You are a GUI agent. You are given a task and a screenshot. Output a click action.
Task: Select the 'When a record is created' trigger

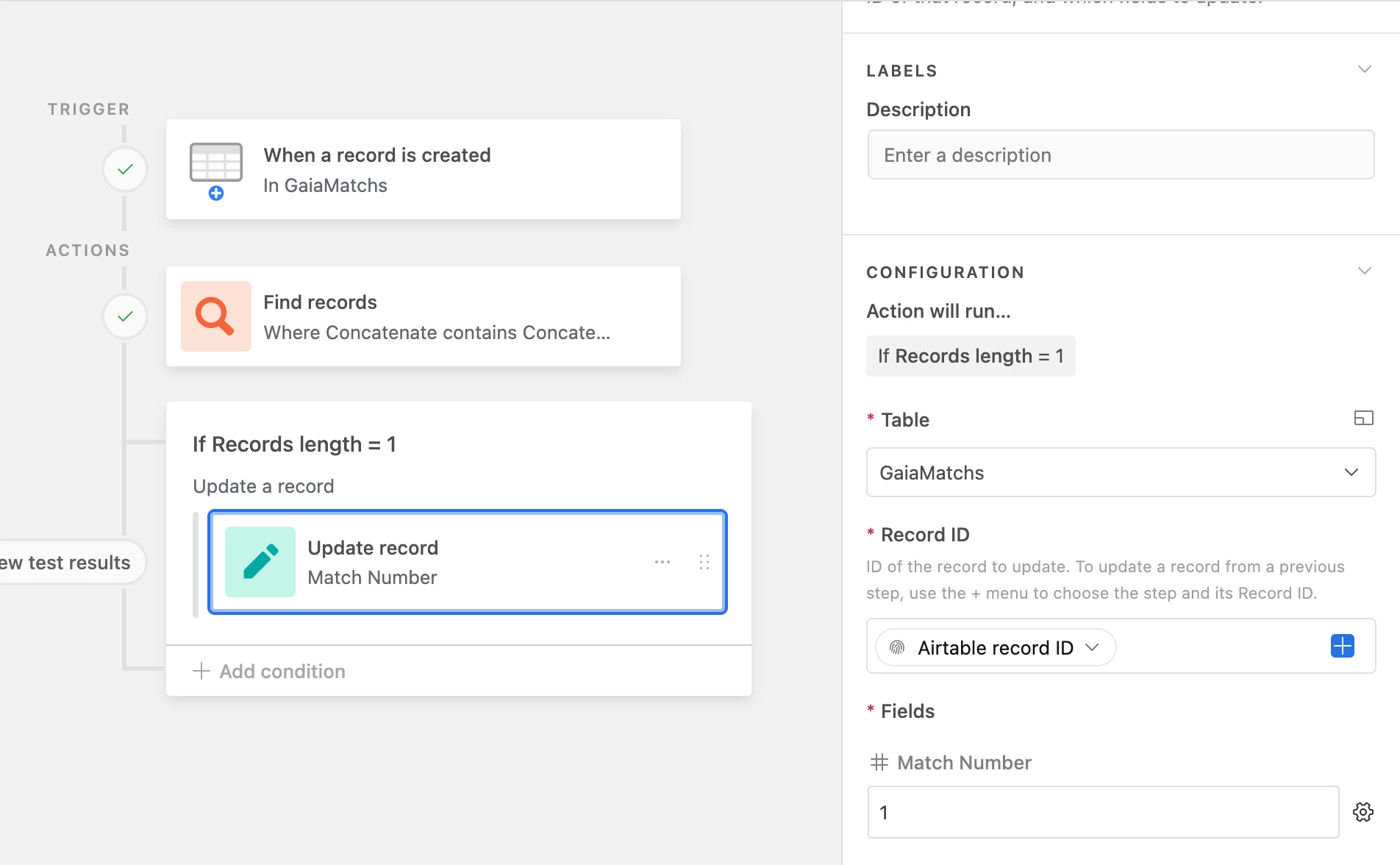click(424, 169)
